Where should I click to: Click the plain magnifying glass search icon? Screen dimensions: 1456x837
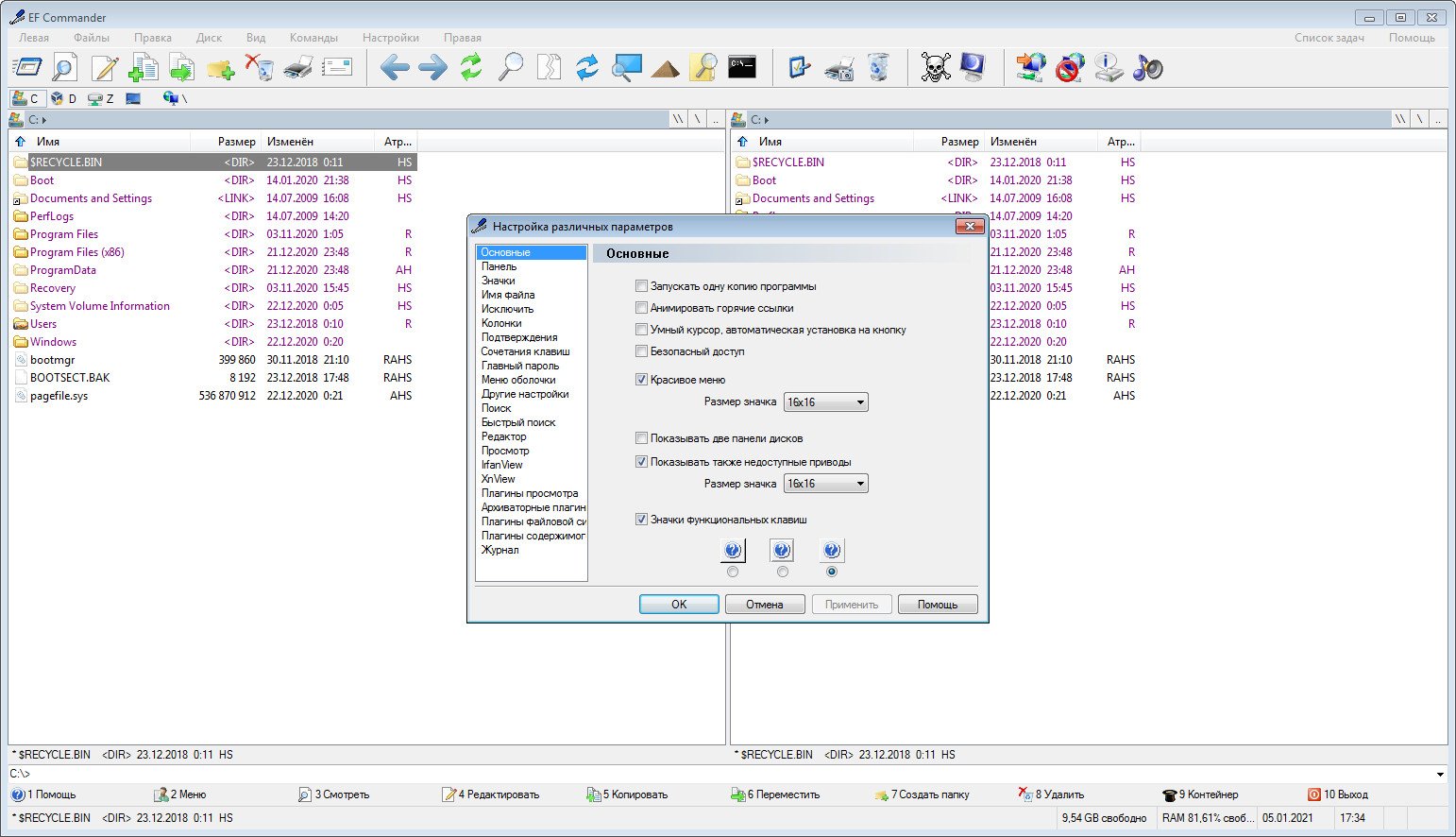(510, 67)
